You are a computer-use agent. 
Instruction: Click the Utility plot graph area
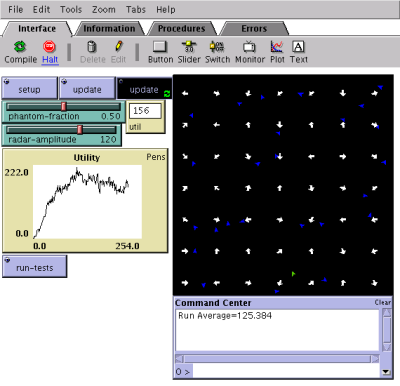pos(88,202)
